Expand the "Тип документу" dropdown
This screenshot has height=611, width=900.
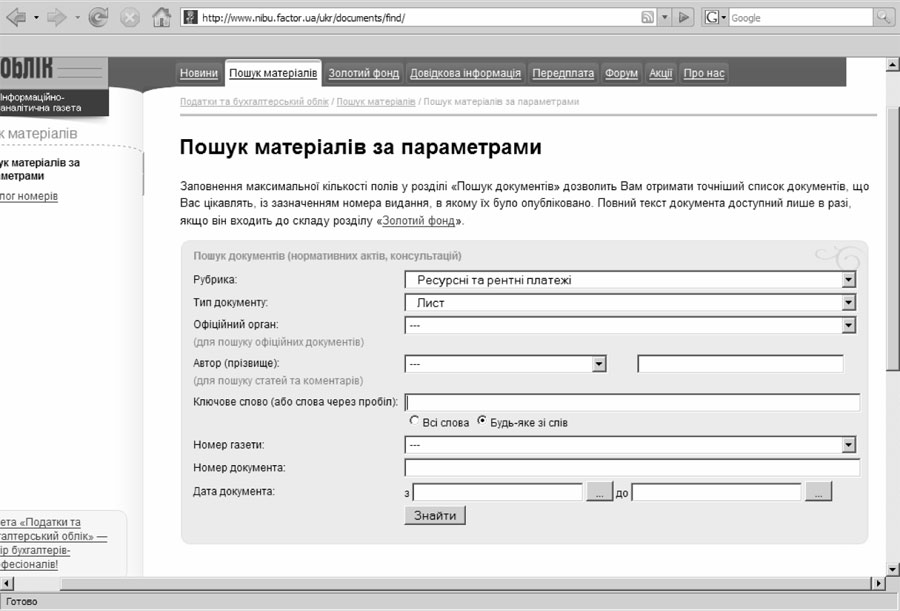click(848, 302)
